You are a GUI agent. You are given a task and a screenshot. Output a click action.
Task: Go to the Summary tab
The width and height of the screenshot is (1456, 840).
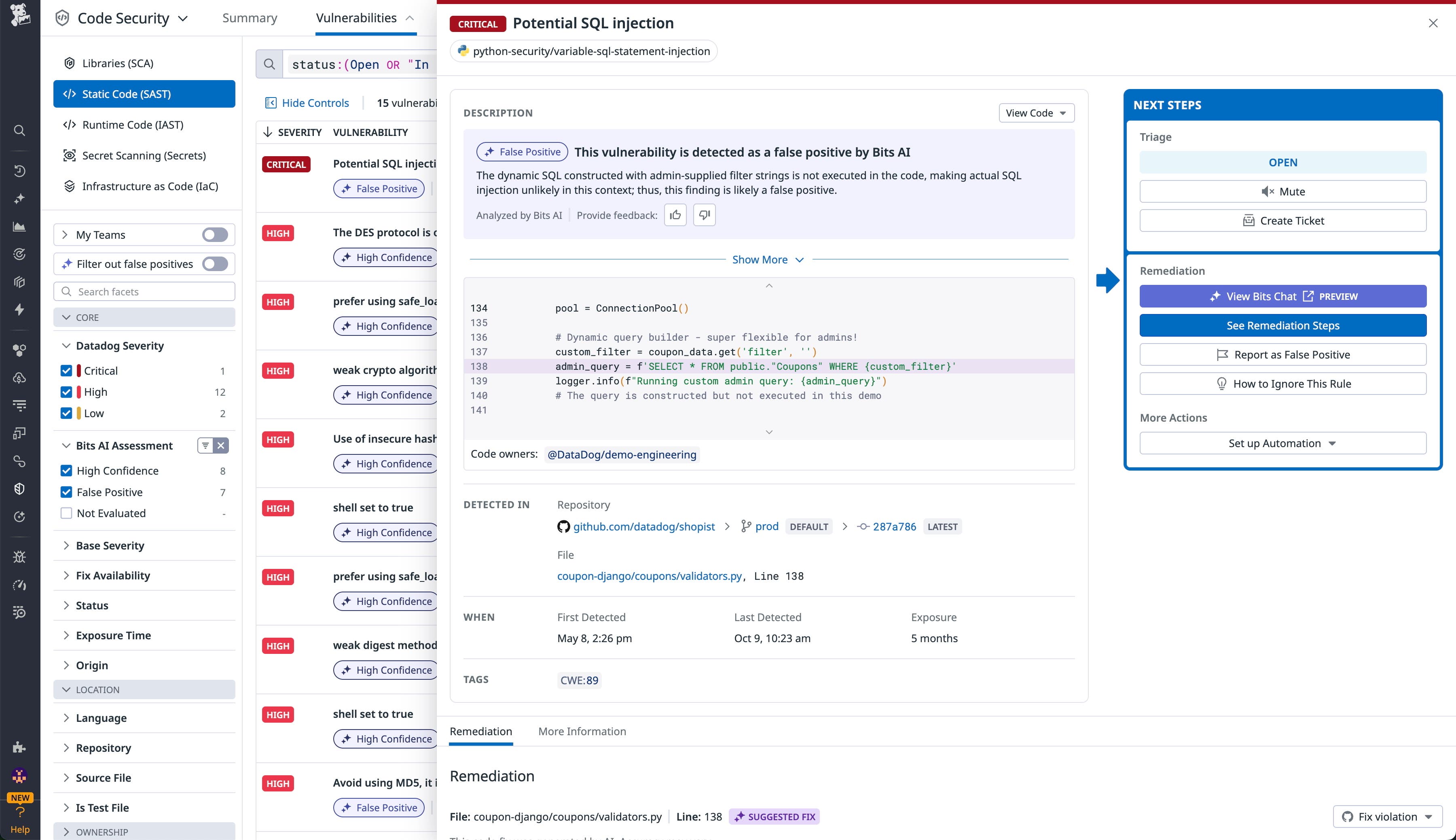click(x=250, y=18)
